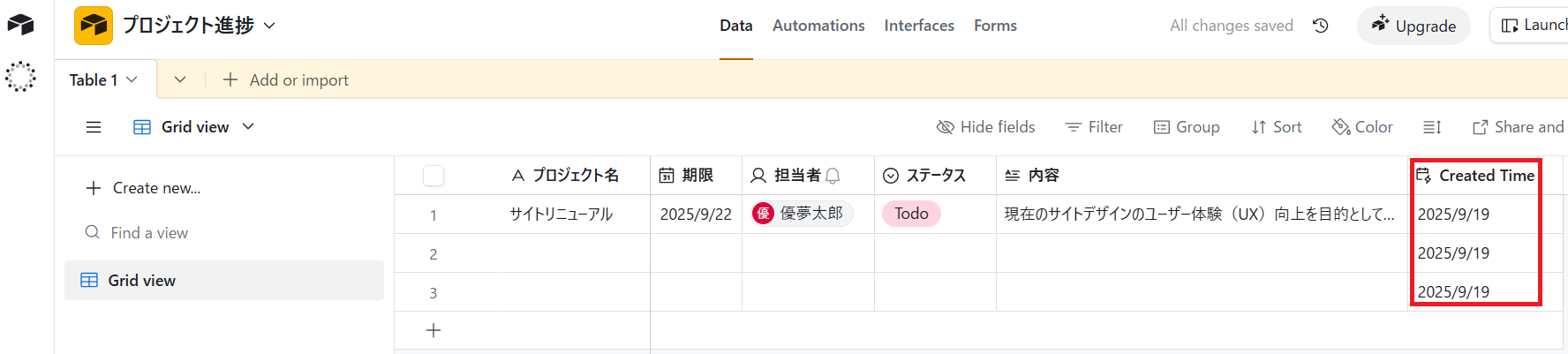Toggle the select-all rows checkbox
This screenshot has height=354, width=1568.
click(x=433, y=176)
